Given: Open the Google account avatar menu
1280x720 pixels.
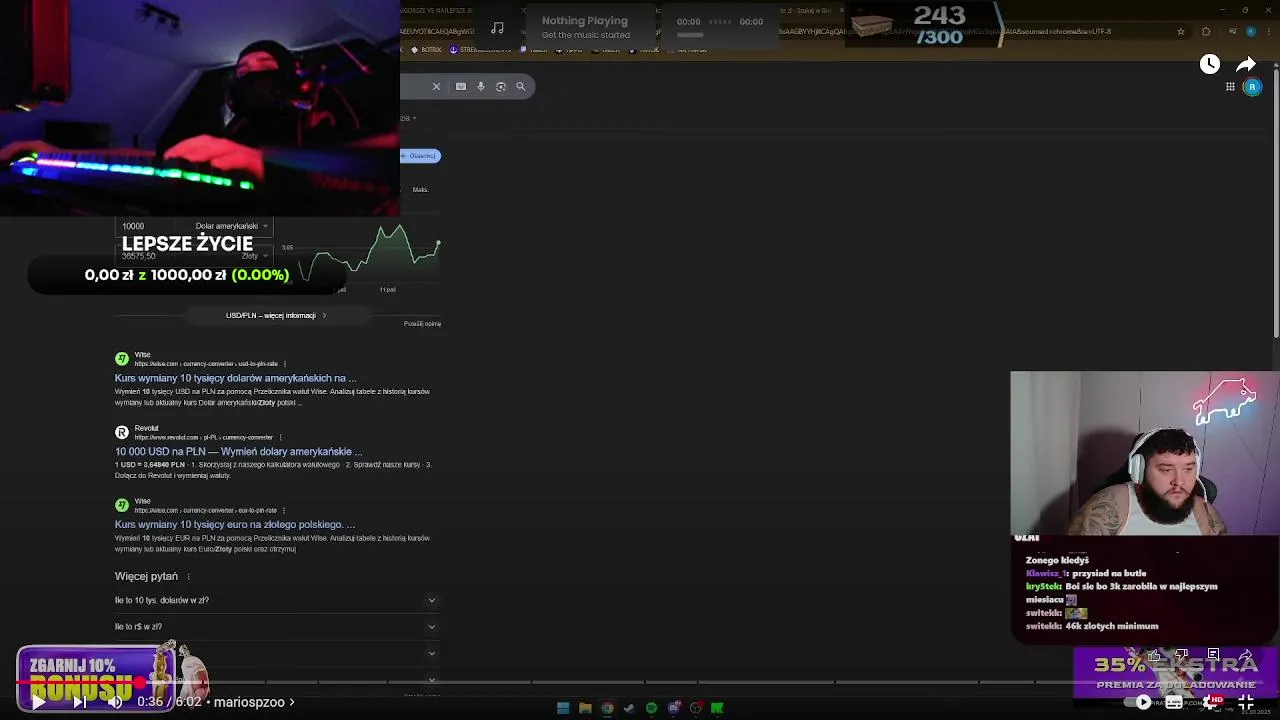Looking at the screenshot, I should point(1252,87).
